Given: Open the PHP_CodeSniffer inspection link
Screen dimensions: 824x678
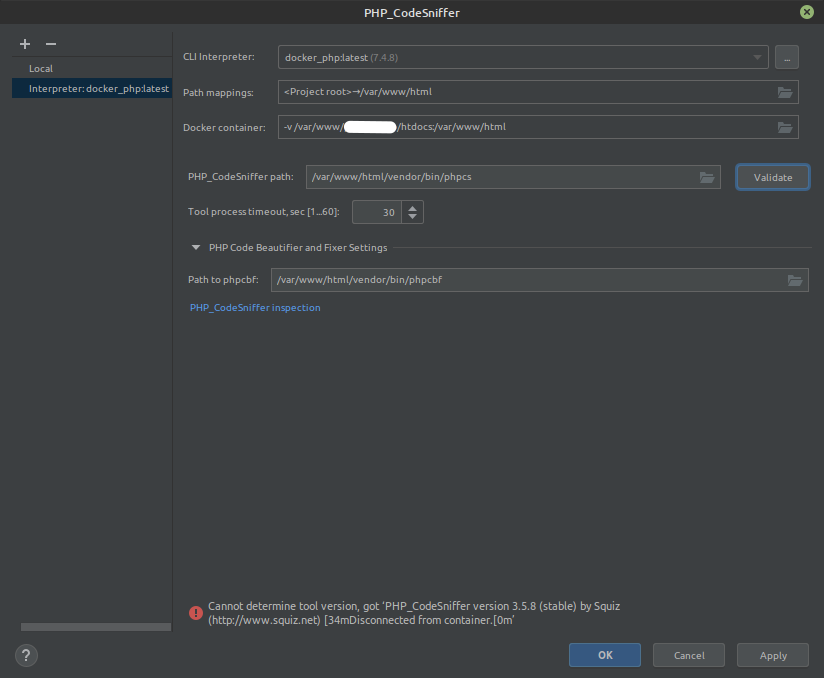Looking at the screenshot, I should coord(255,307).
